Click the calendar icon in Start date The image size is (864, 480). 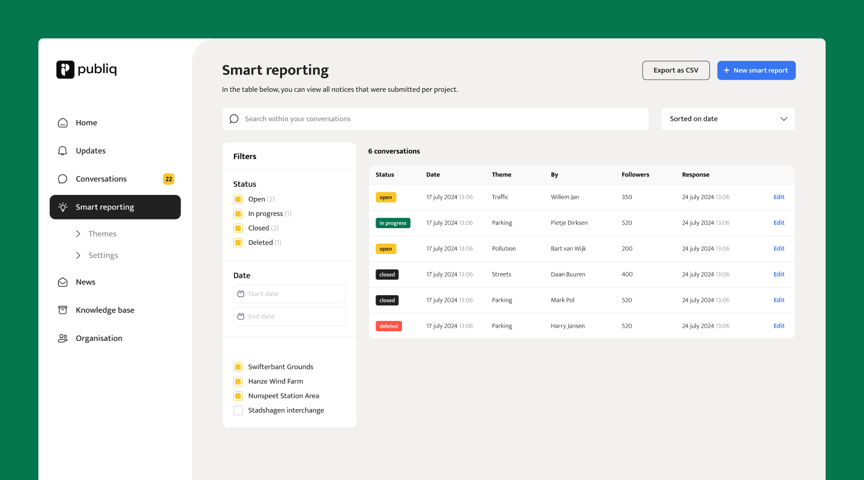[241, 294]
